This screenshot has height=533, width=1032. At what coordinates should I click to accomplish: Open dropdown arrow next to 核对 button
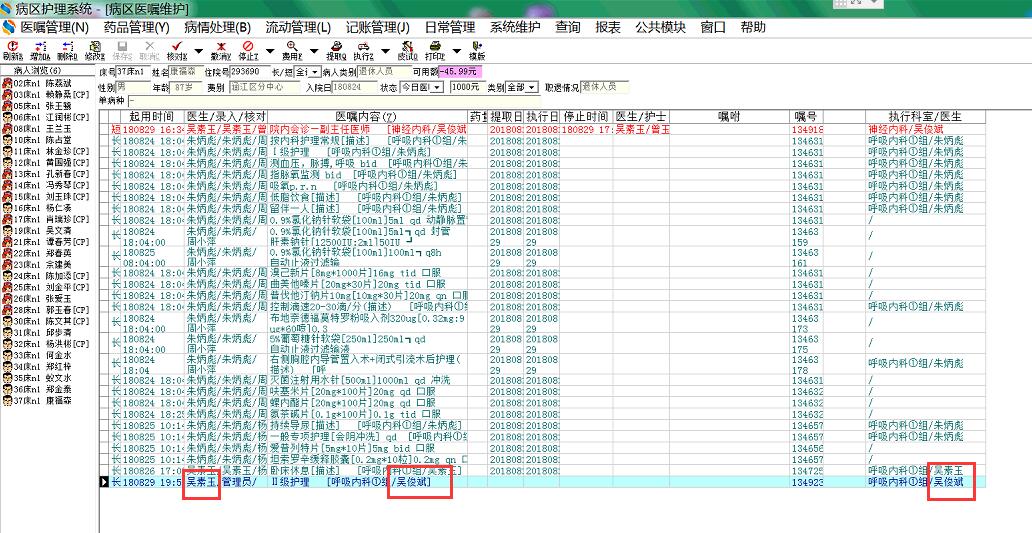pos(198,51)
